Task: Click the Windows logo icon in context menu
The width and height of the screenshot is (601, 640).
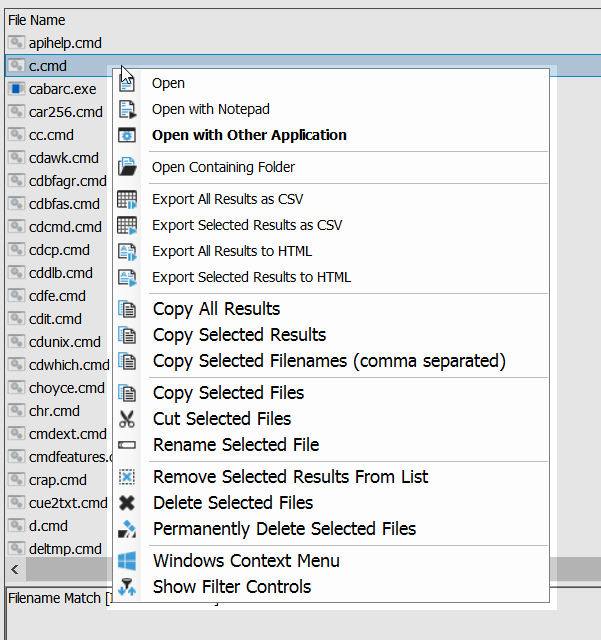Action: 127,561
